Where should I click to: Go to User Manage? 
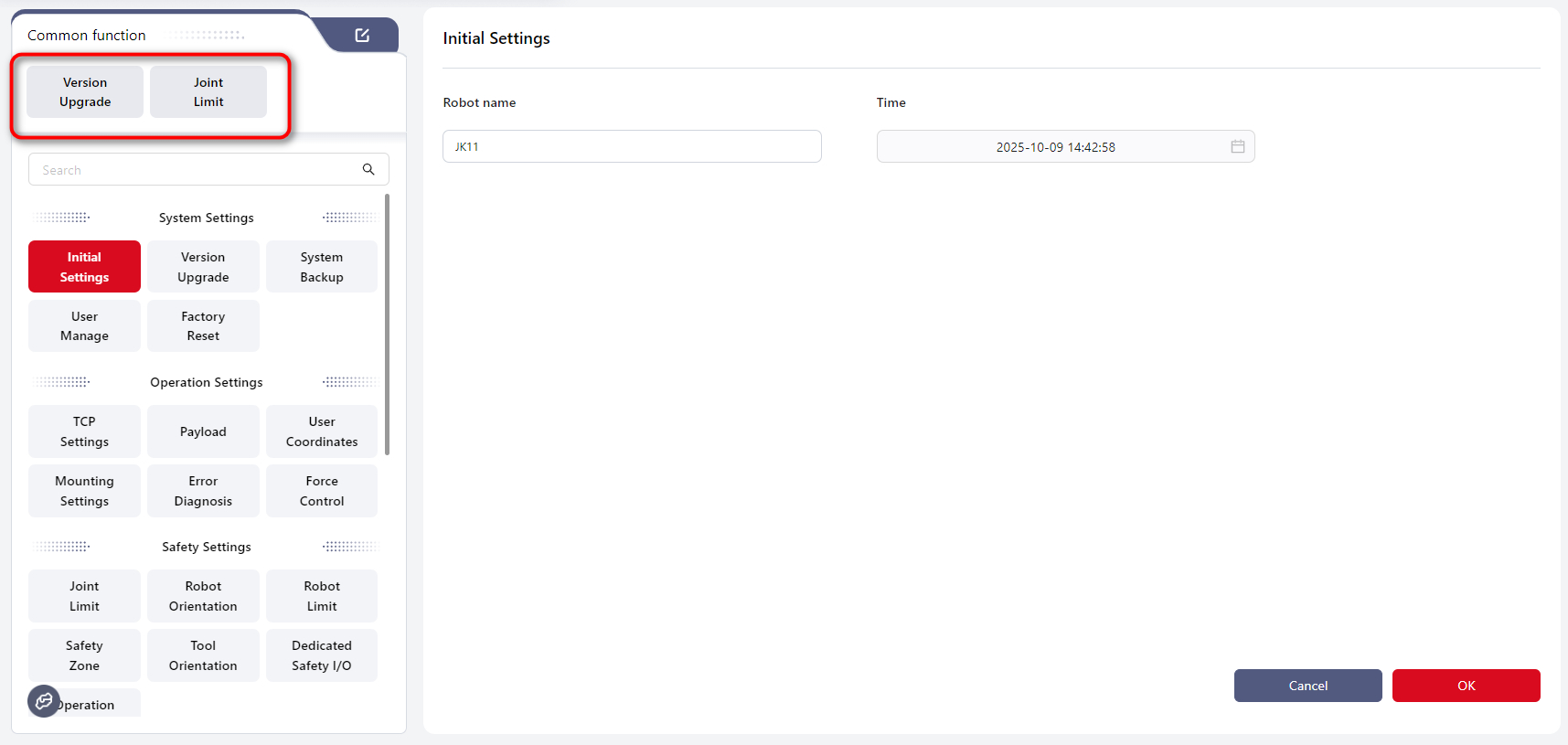click(84, 326)
